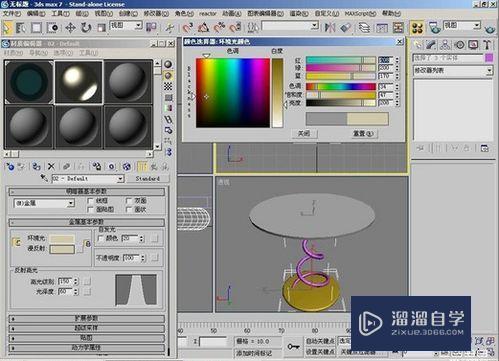
Task: Toggle the Wire (线框) checkbox
Action: pos(90,201)
